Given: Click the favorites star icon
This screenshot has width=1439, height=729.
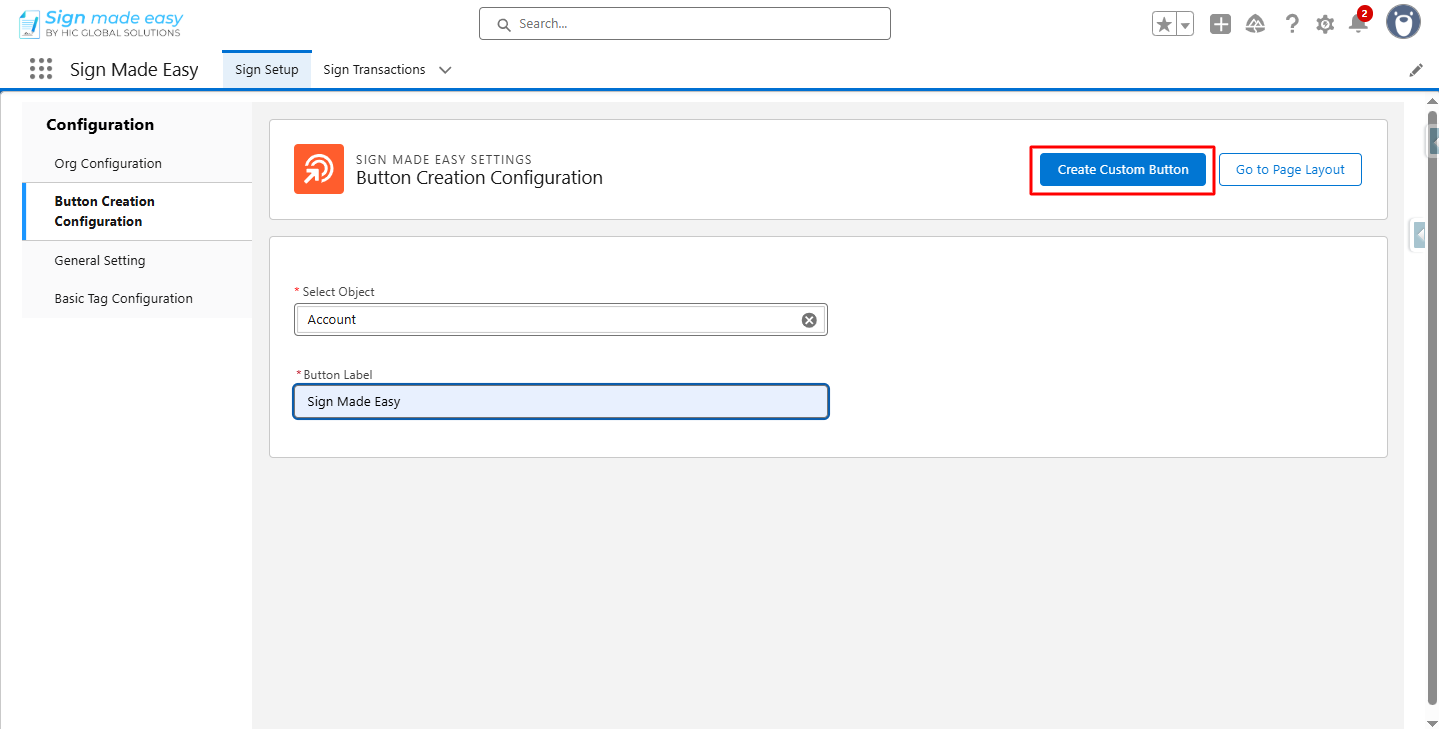Looking at the screenshot, I should pyautogui.click(x=1163, y=24).
